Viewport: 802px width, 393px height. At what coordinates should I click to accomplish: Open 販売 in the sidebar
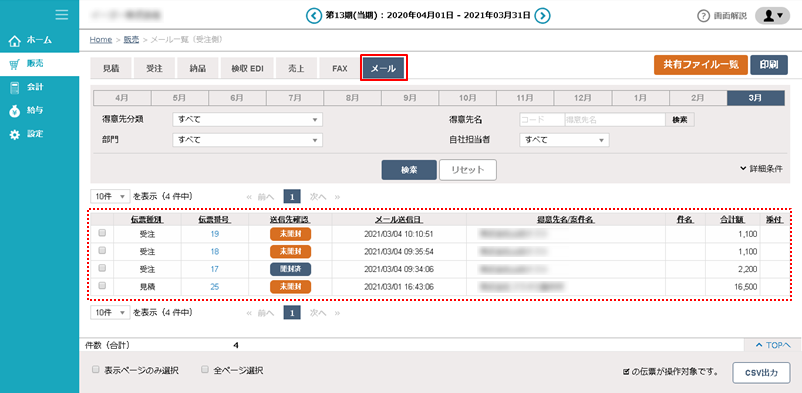pos(39,64)
